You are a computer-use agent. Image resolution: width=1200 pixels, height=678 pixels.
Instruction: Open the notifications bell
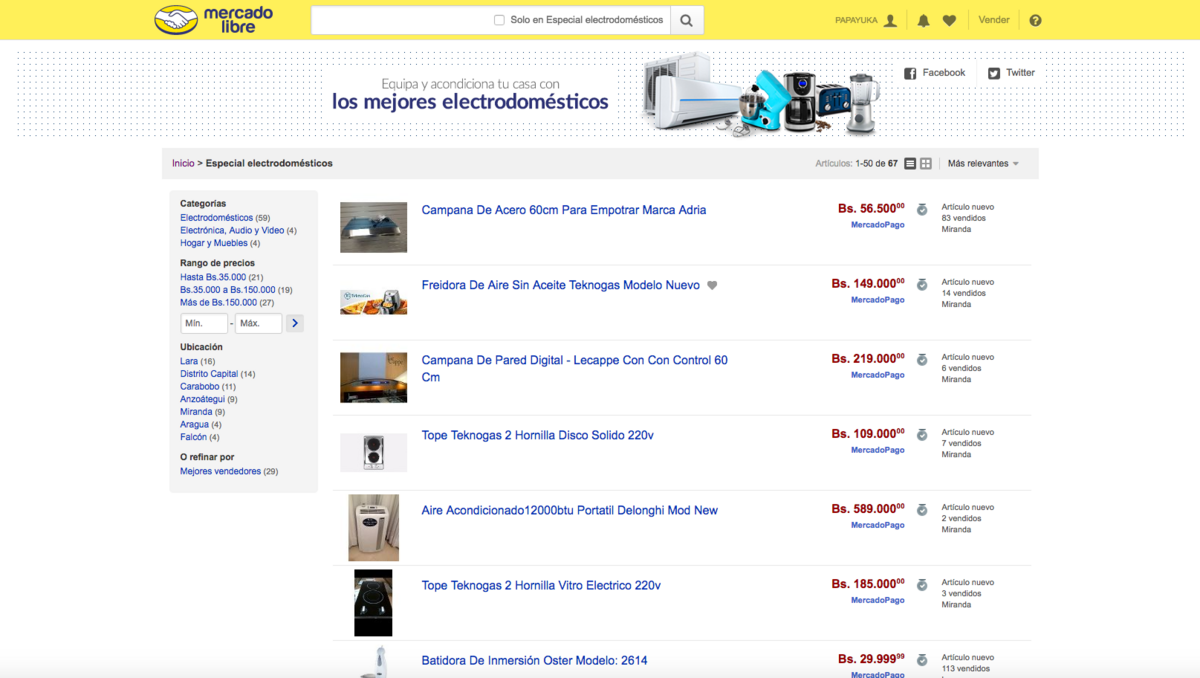point(923,21)
